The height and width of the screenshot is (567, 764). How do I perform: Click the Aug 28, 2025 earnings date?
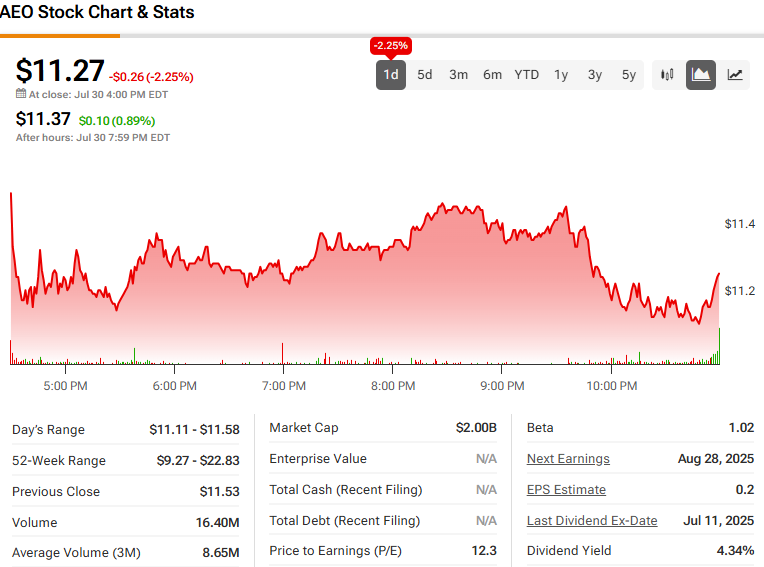point(716,459)
